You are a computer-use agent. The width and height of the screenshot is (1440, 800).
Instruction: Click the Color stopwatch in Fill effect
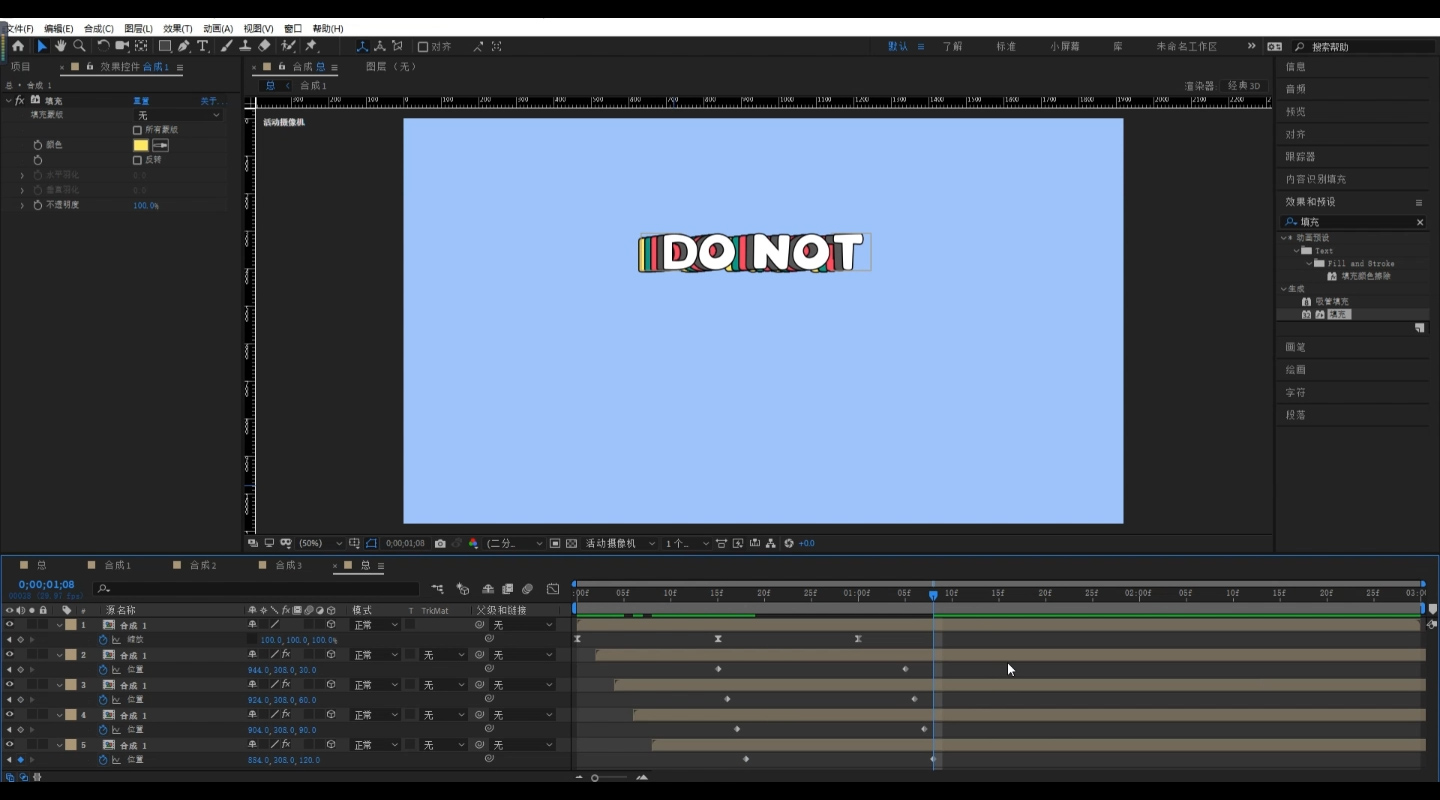tap(38, 145)
